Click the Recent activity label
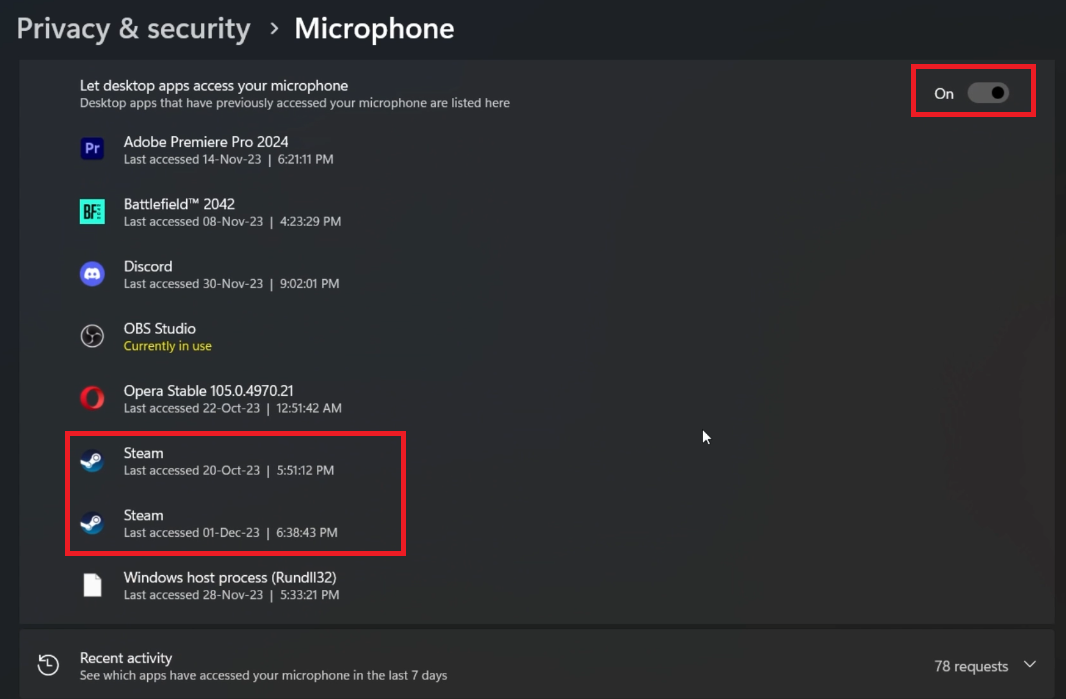 coord(126,658)
